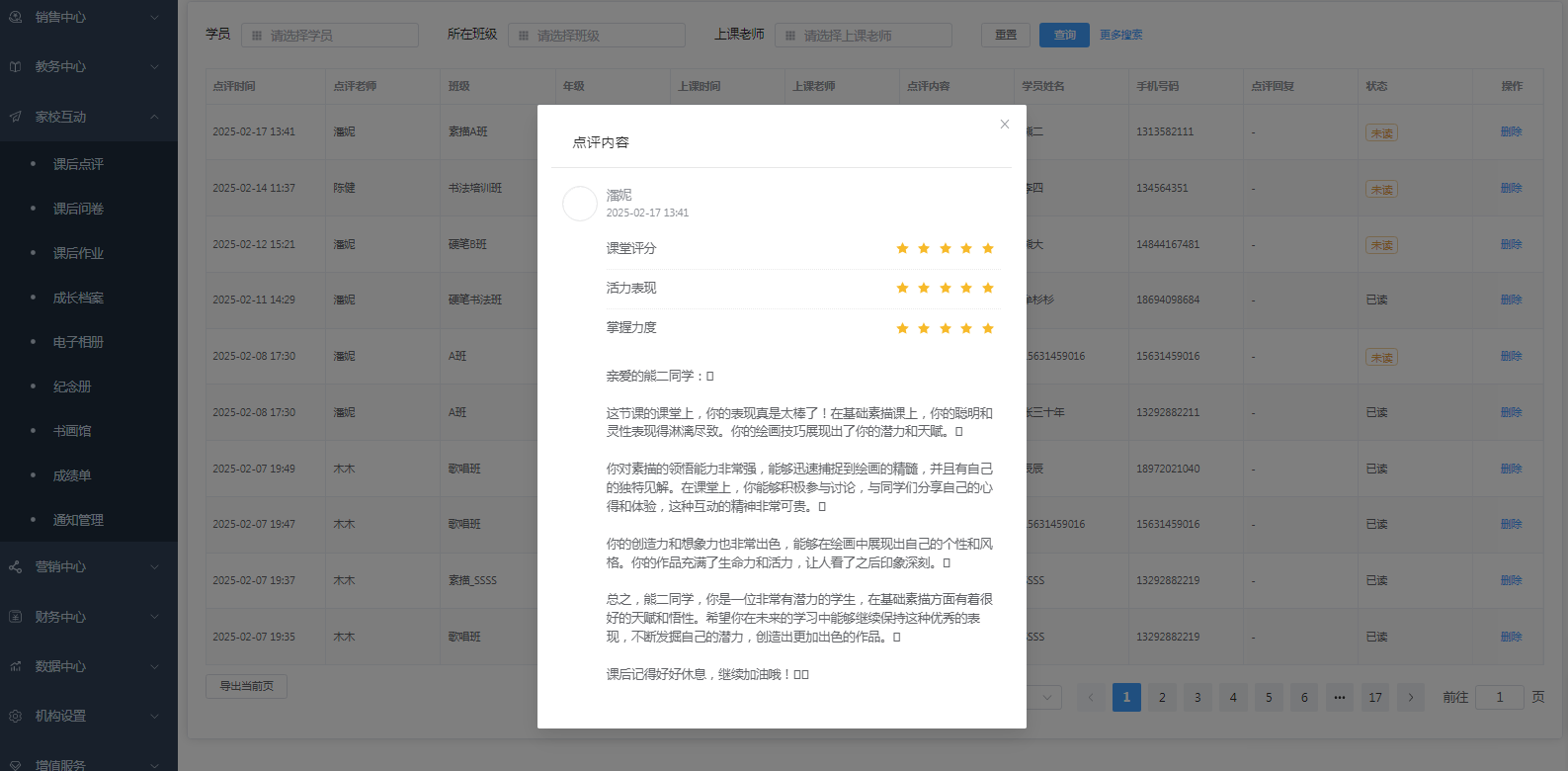Open the 课后点评 menu item

point(78,164)
